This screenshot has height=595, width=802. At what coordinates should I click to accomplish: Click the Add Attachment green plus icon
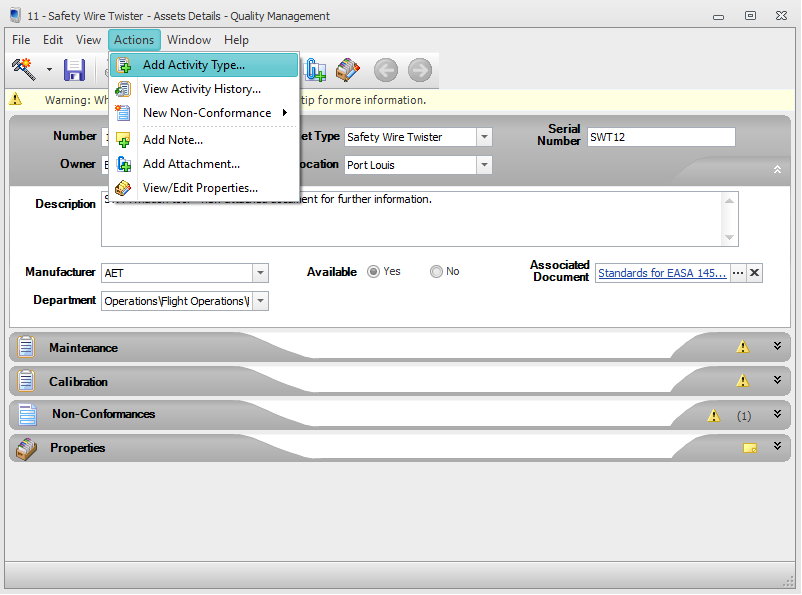point(124,164)
